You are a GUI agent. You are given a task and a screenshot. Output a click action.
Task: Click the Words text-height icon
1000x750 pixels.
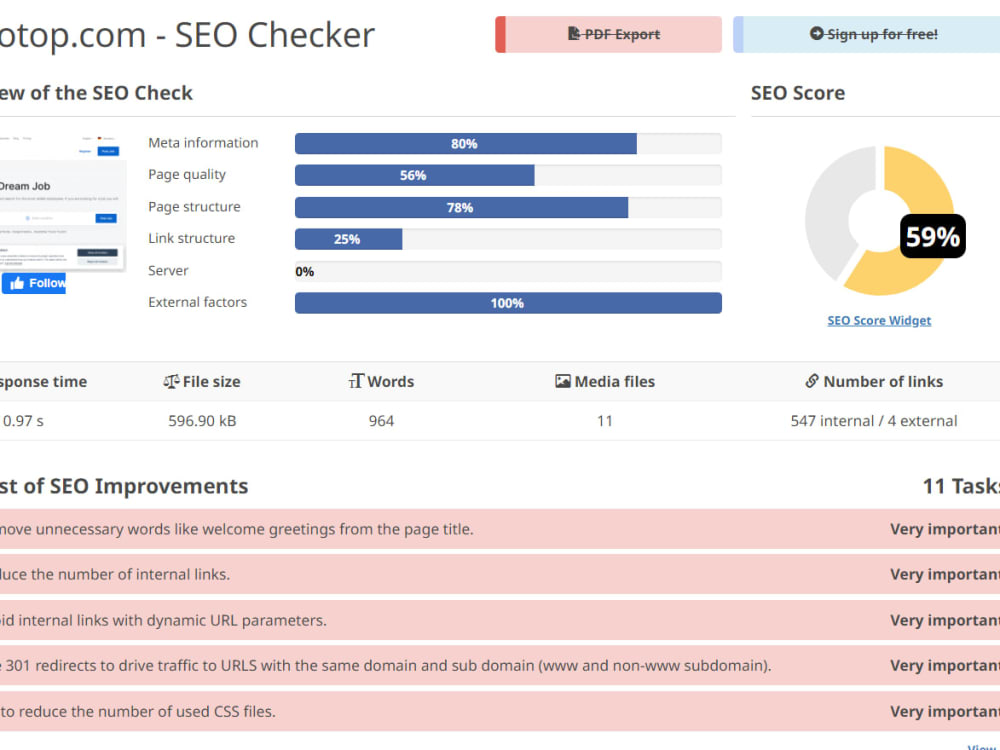pyautogui.click(x=356, y=381)
